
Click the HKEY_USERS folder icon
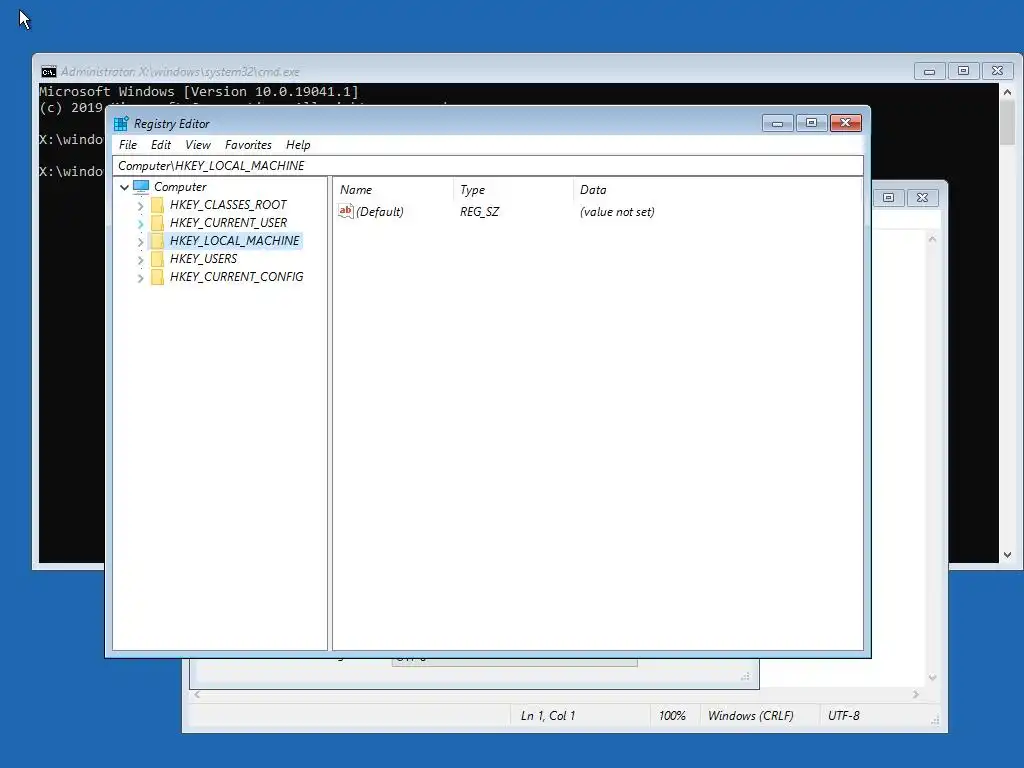[x=157, y=259]
